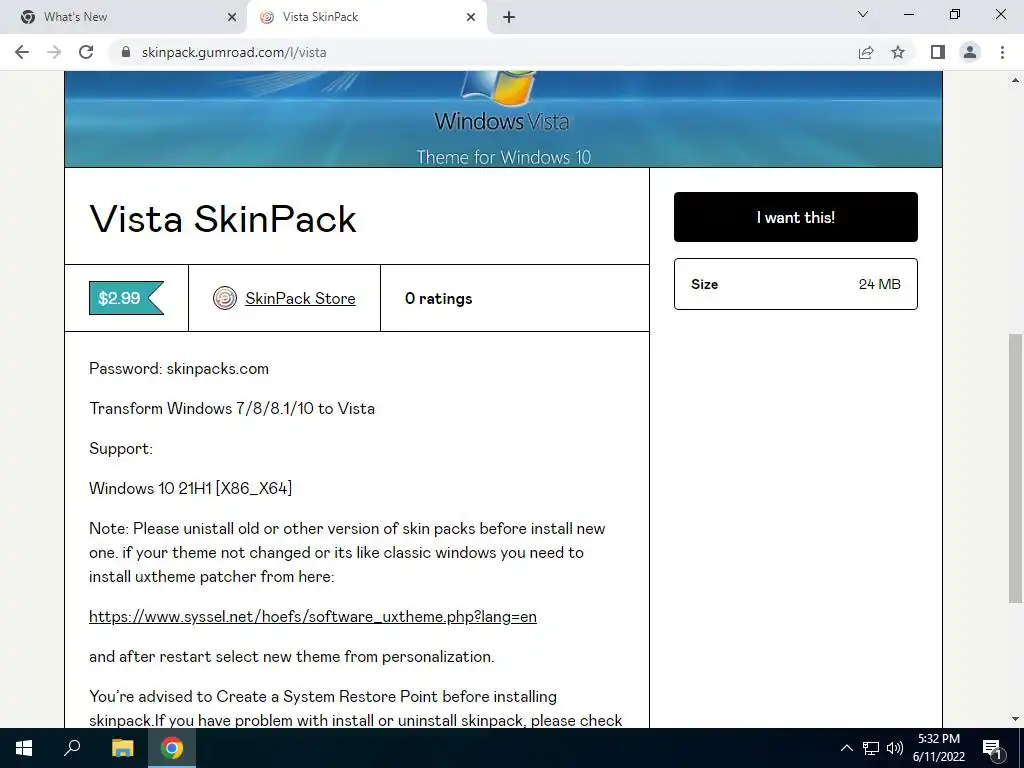Open File Explorer from the taskbar

122,748
